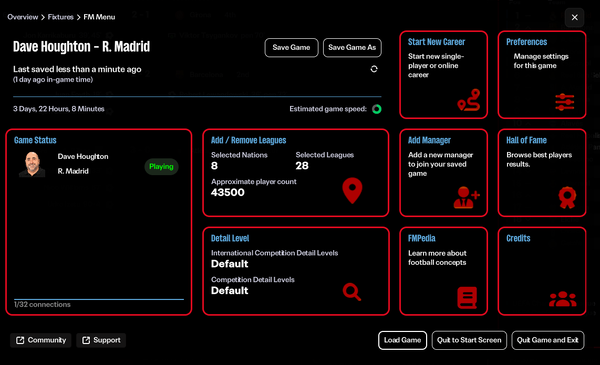Click Browse best players results text
This screenshot has height=365, width=600.
coord(539,160)
